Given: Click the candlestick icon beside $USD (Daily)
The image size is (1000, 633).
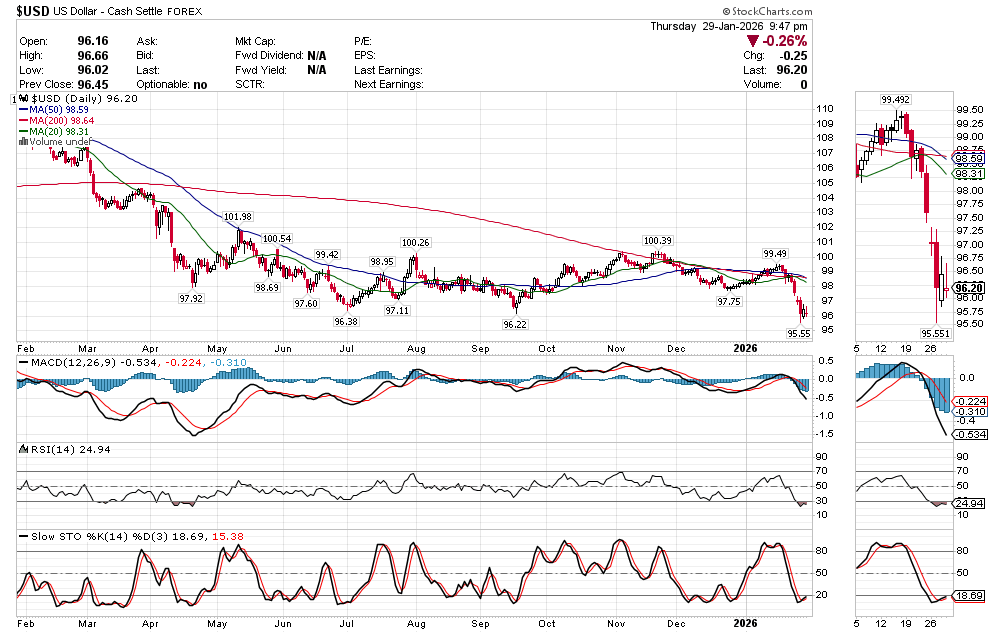Looking at the screenshot, I should tap(24, 100).
